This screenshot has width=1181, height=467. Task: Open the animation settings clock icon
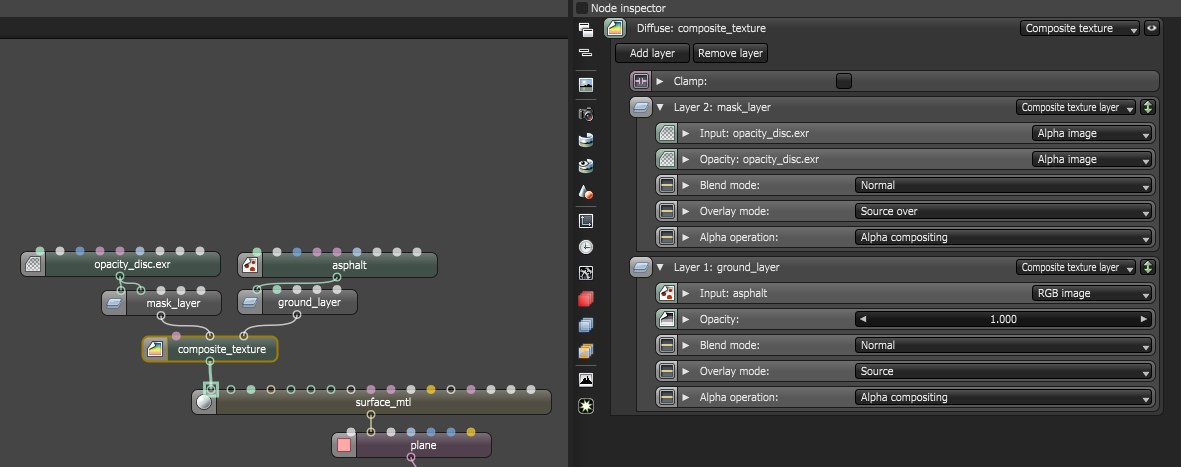point(585,246)
